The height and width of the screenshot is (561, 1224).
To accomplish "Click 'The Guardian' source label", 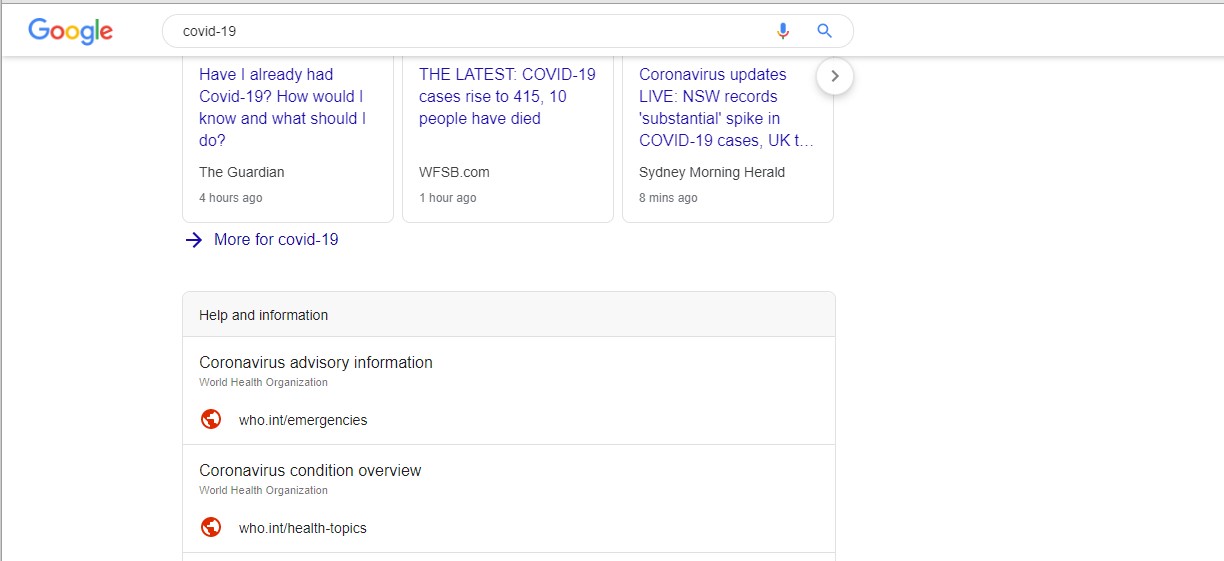I will 242,172.
